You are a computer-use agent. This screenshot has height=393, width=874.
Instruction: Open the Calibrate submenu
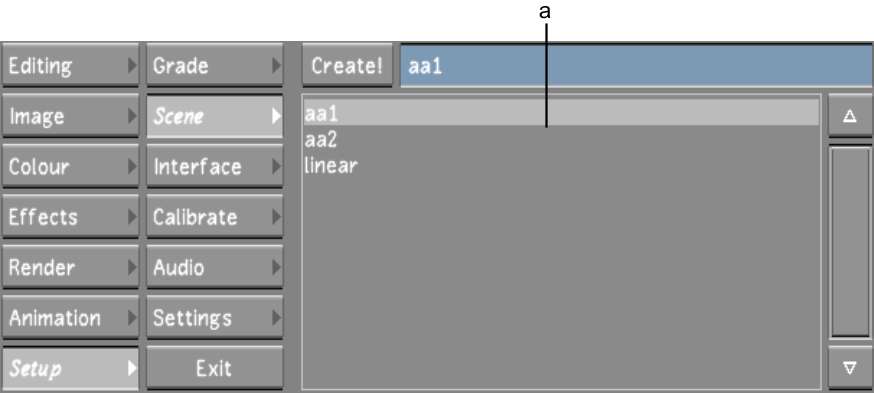click(215, 217)
